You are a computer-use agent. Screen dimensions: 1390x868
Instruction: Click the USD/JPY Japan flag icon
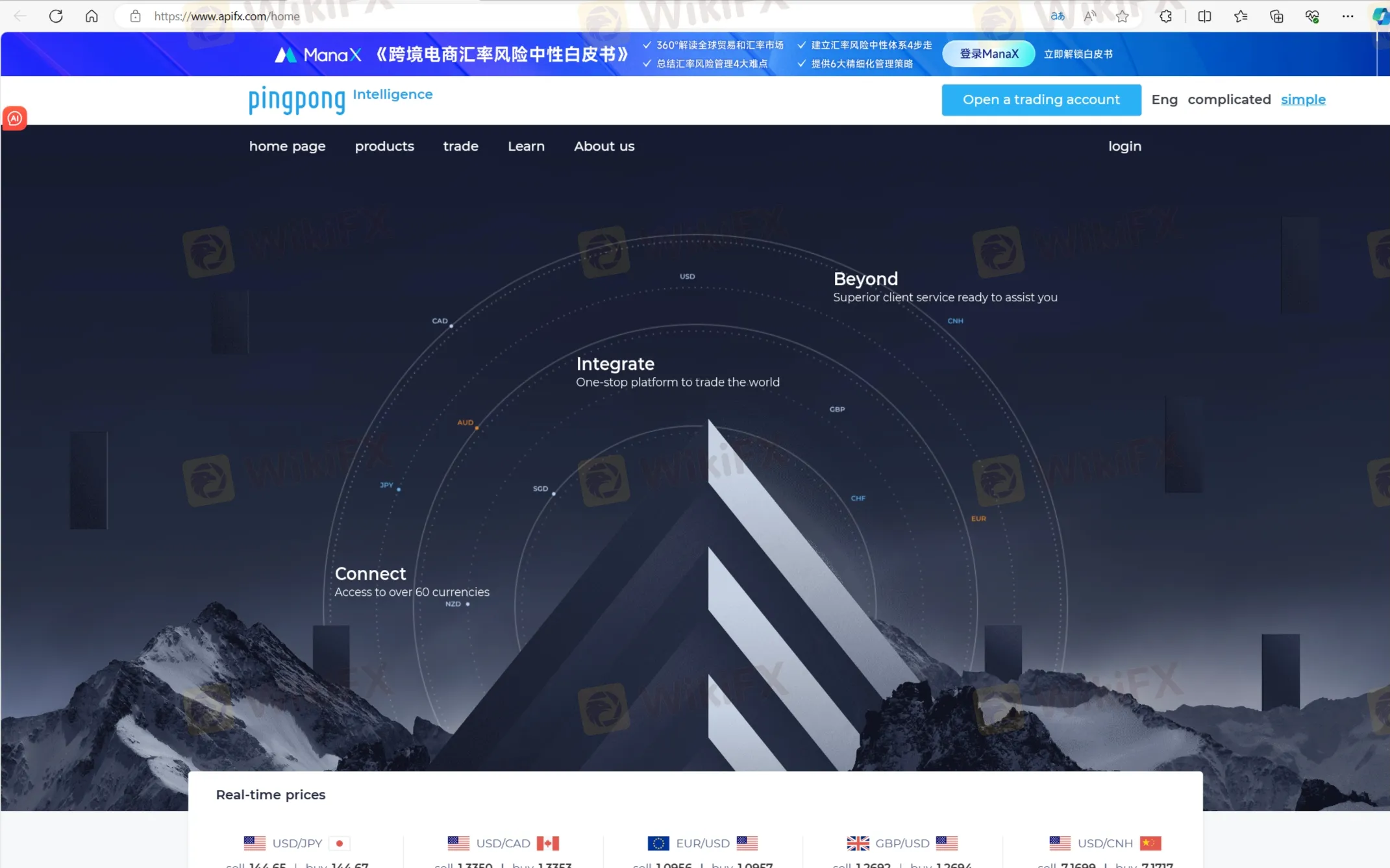(340, 843)
